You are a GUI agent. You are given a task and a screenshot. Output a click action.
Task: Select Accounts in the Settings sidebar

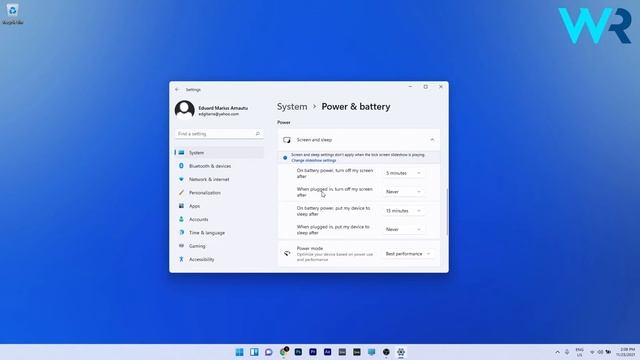coord(219,219)
